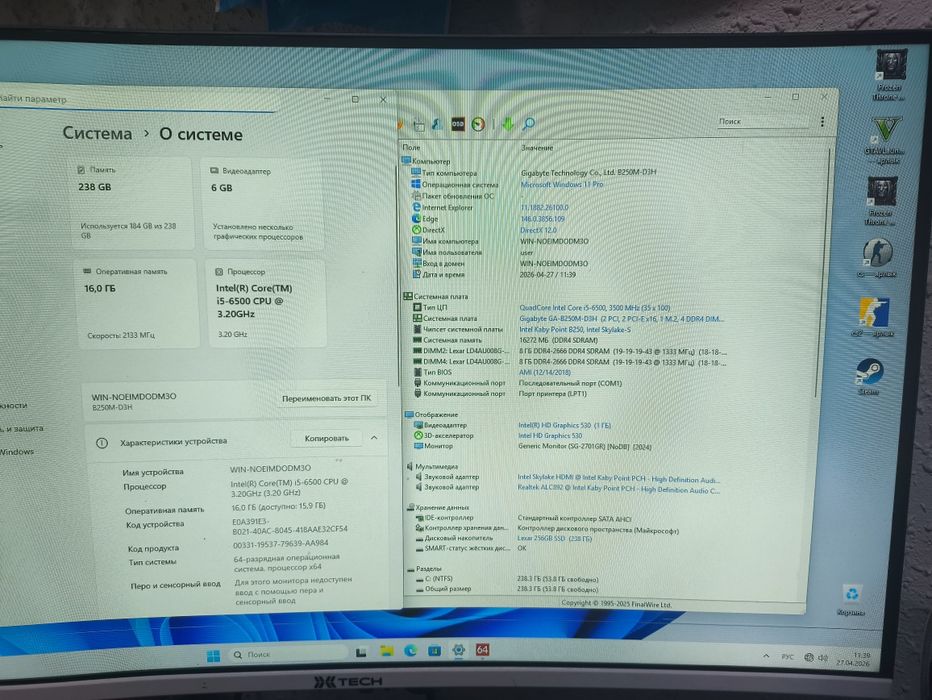Open the Корзина recycle bin icon

click(x=852, y=599)
